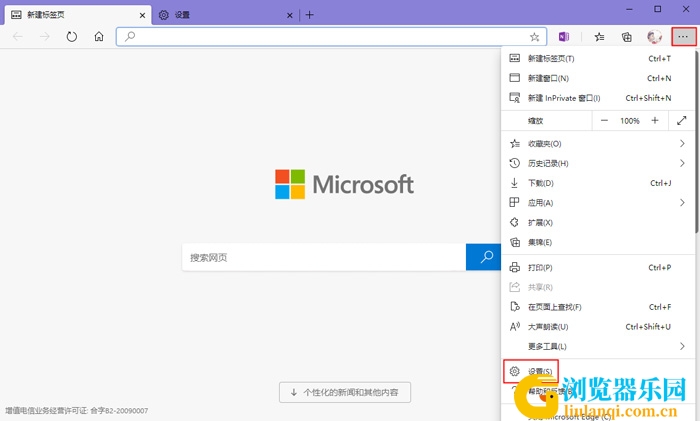
Task: Open a new tab with the plus button
Action: point(309,15)
